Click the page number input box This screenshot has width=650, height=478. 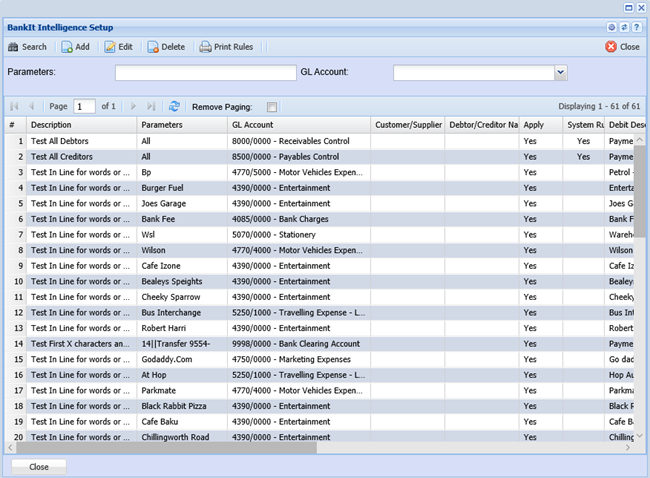click(84, 106)
